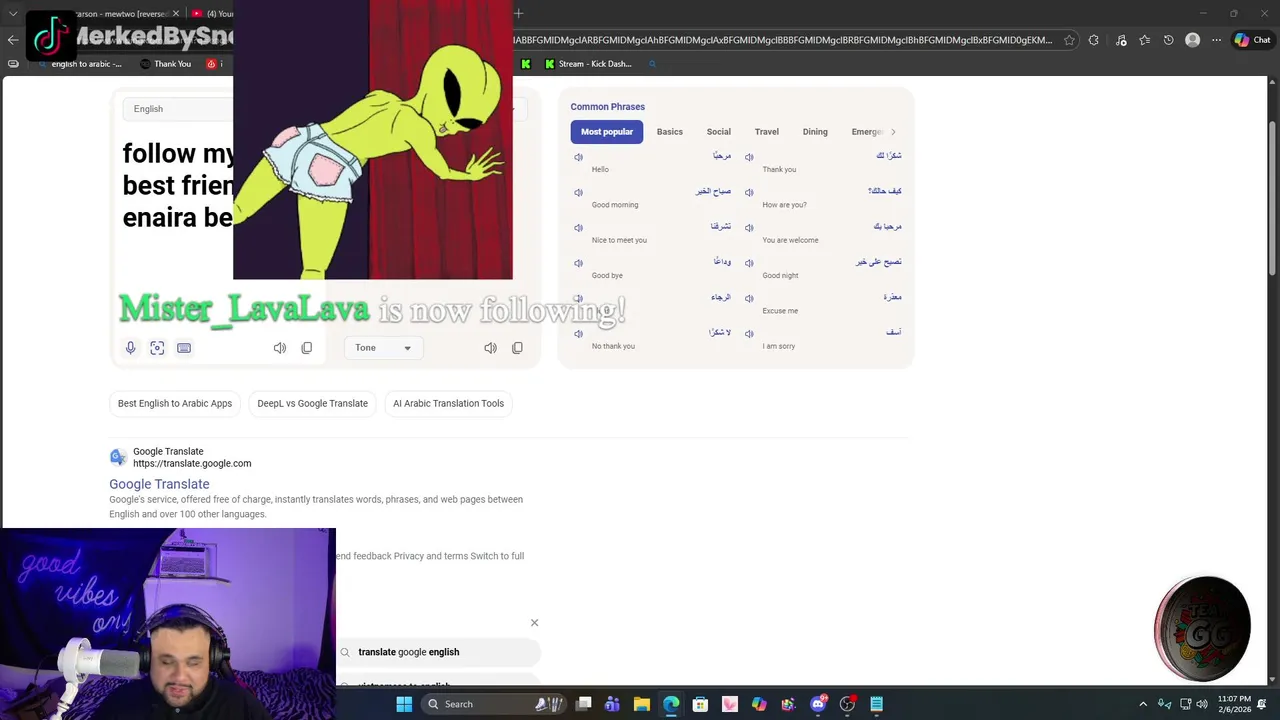Play audio for 'Nice to meet you'
The height and width of the screenshot is (720, 1280).
click(578, 228)
